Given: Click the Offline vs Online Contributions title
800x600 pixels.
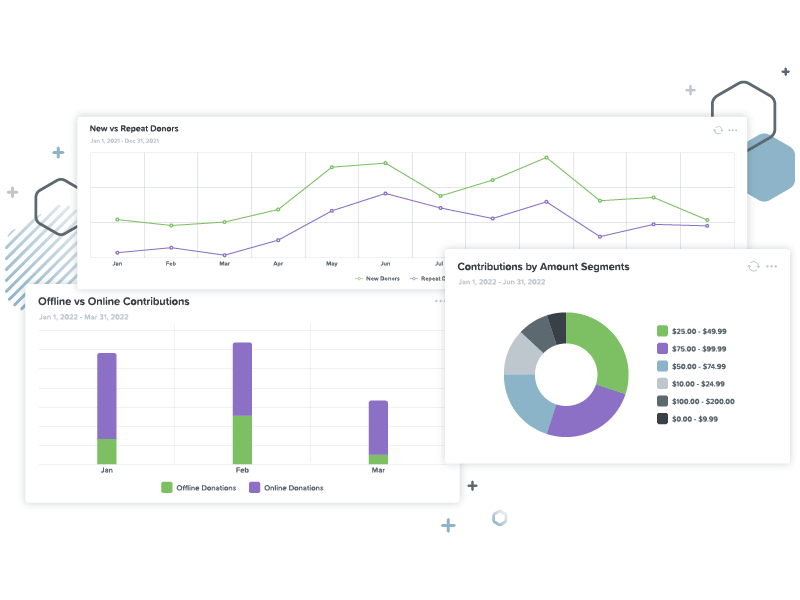Looking at the screenshot, I should (114, 302).
